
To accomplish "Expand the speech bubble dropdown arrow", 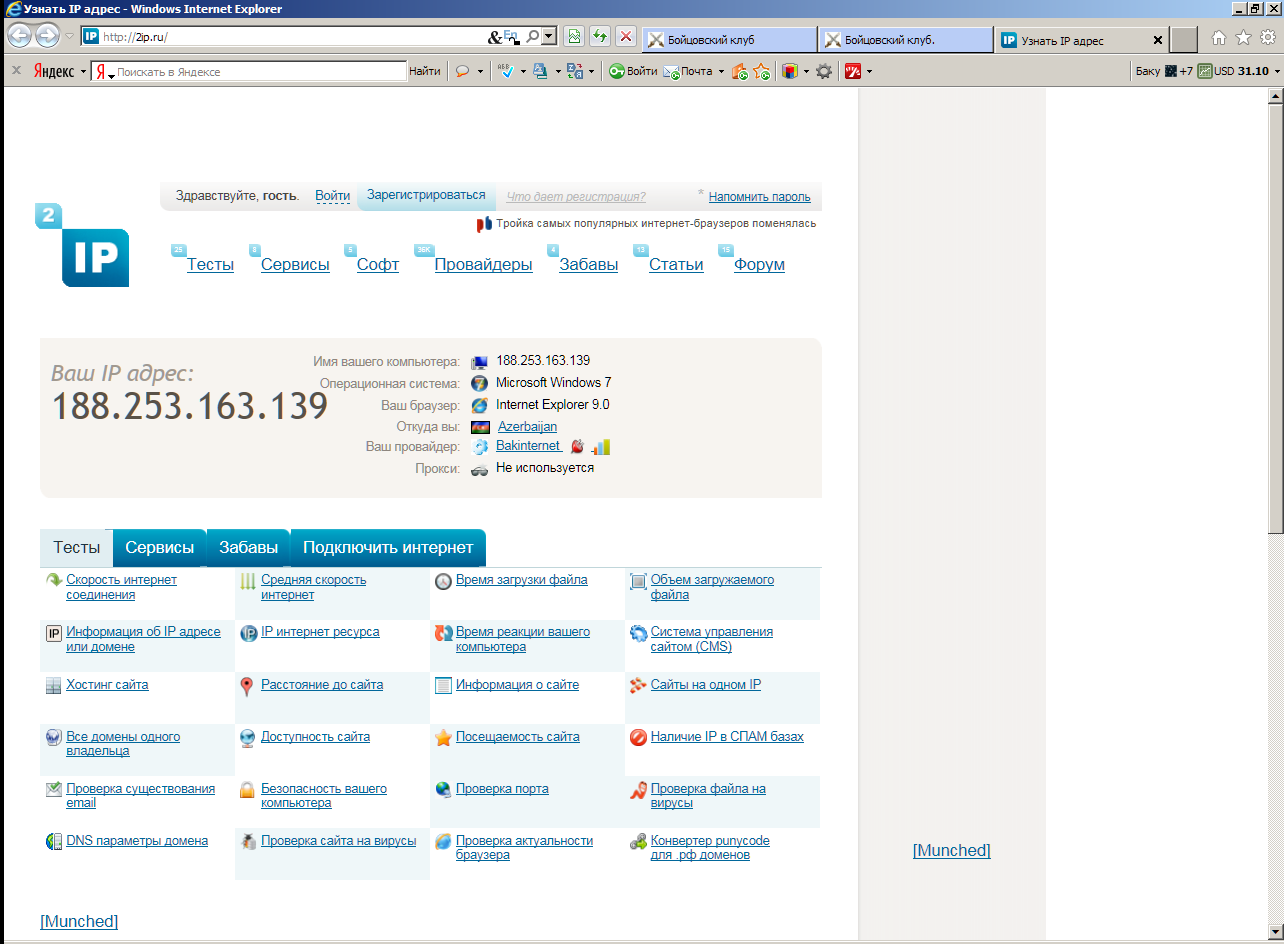I will pyautogui.click(x=480, y=72).
